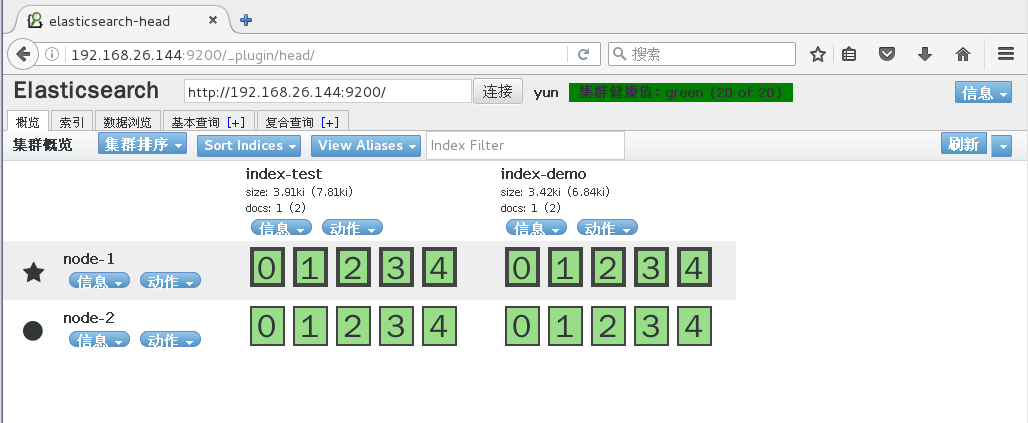Select shard 0 of index-test on node-1
The height and width of the screenshot is (423, 1028).
[x=267, y=268]
